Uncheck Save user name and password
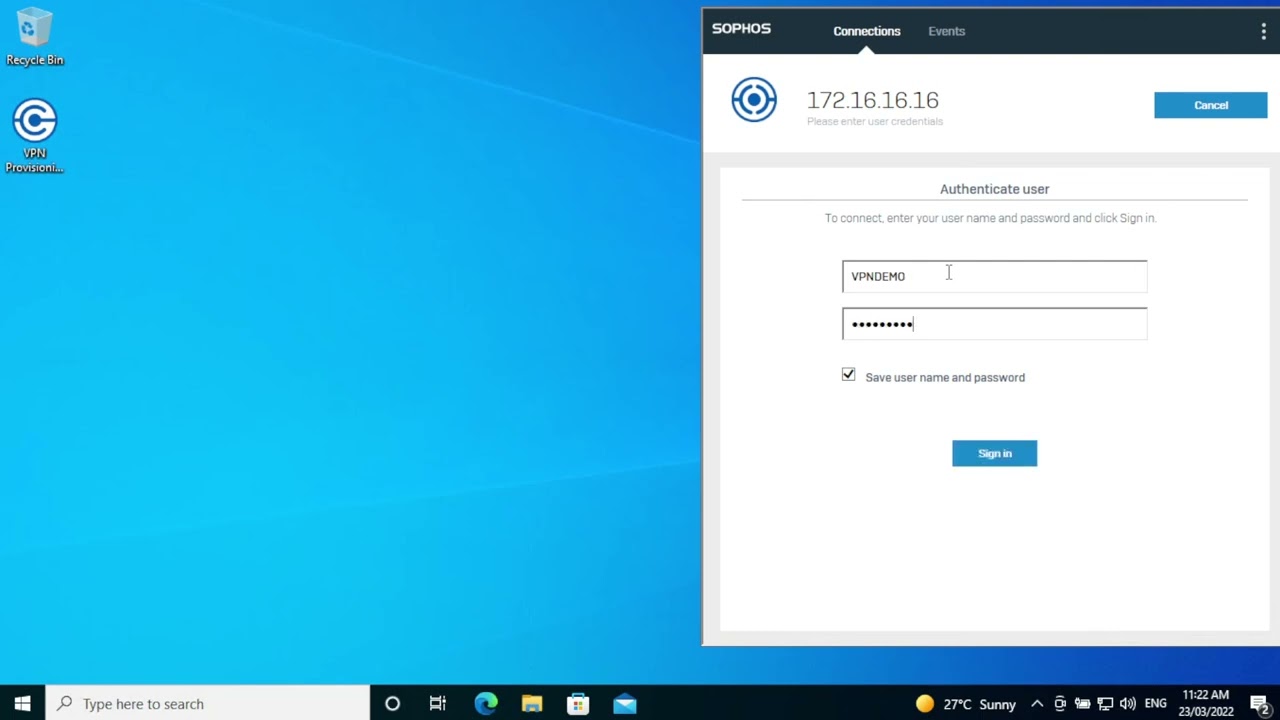 [848, 375]
